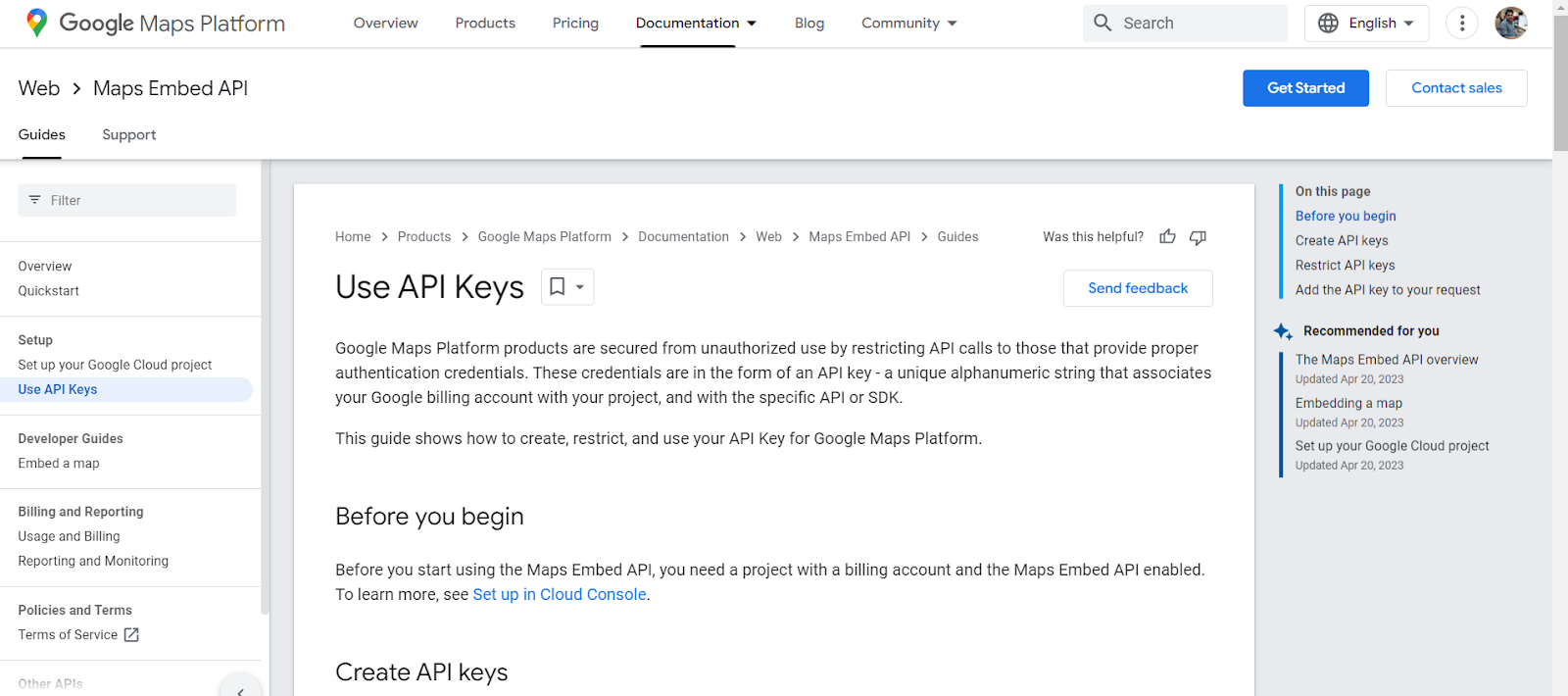This screenshot has width=1568, height=696.
Task: Open the Embedding a map recommendation
Action: (1348, 403)
